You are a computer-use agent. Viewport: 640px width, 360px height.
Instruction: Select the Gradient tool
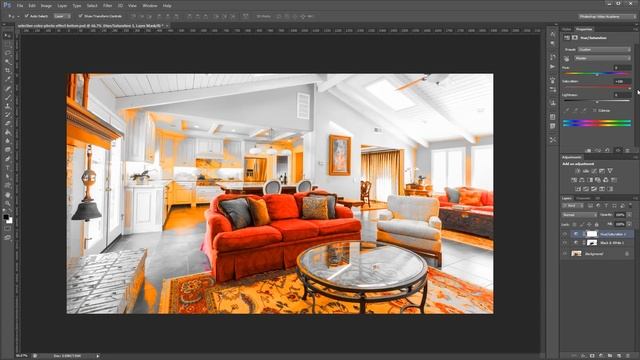[x=8, y=132]
